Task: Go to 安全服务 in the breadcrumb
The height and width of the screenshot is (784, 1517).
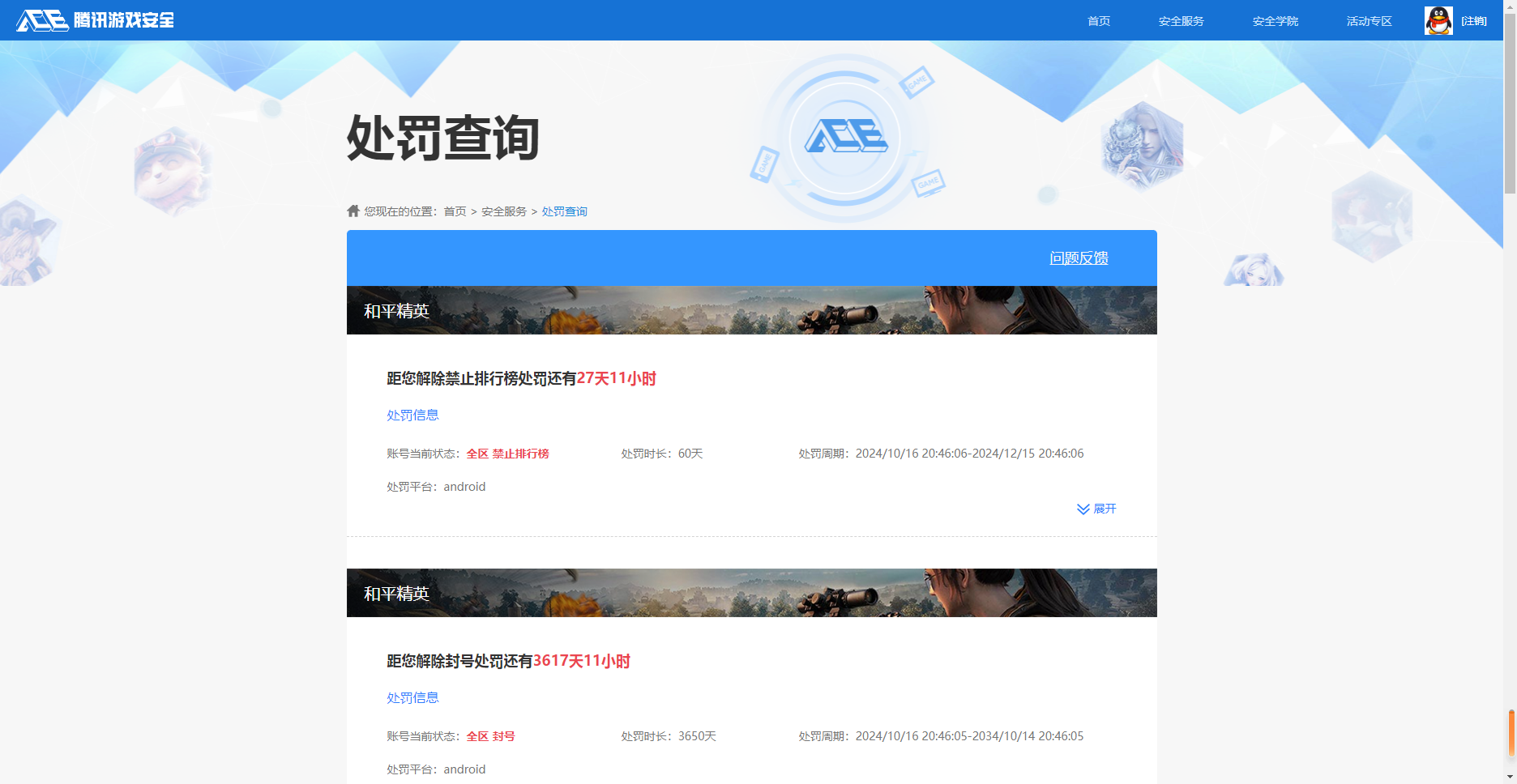Action: point(504,211)
